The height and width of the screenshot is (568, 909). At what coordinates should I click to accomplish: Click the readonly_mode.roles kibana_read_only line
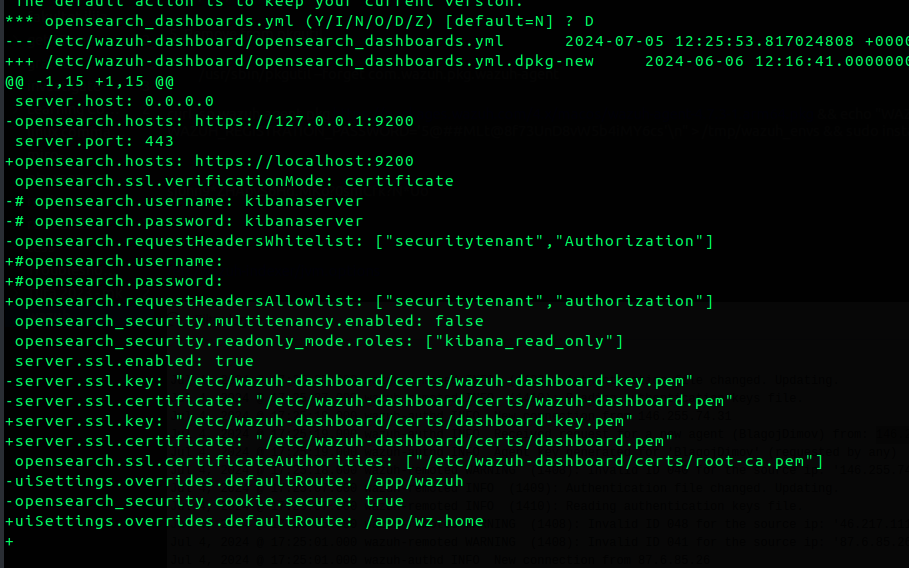(319, 341)
